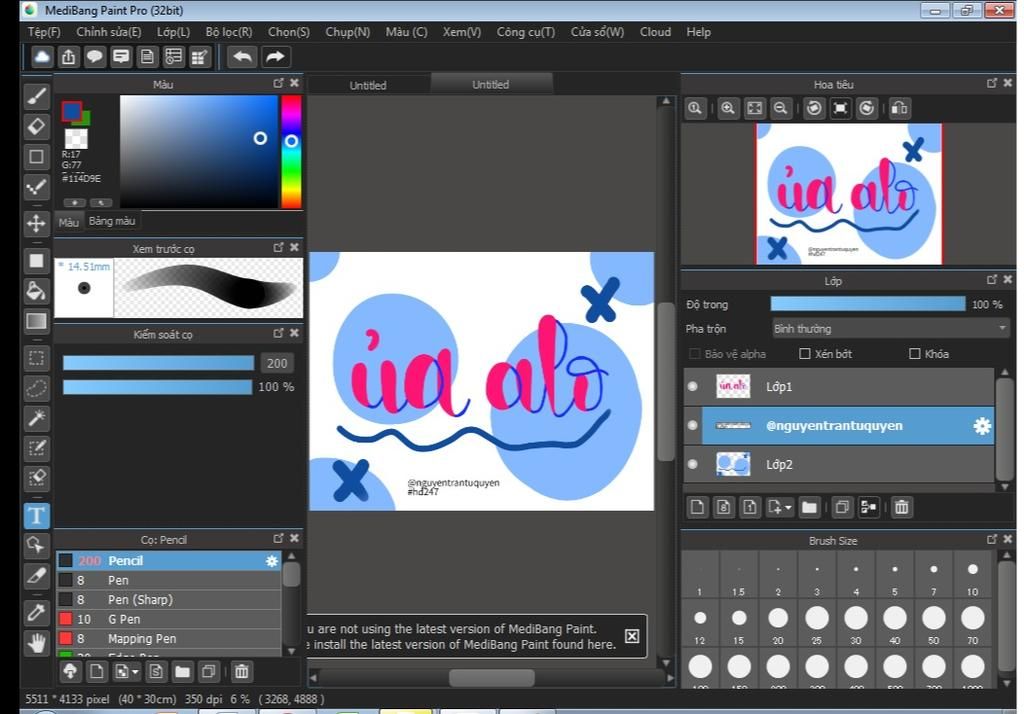
Task: Choose the Move tool
Action: [x=37, y=223]
